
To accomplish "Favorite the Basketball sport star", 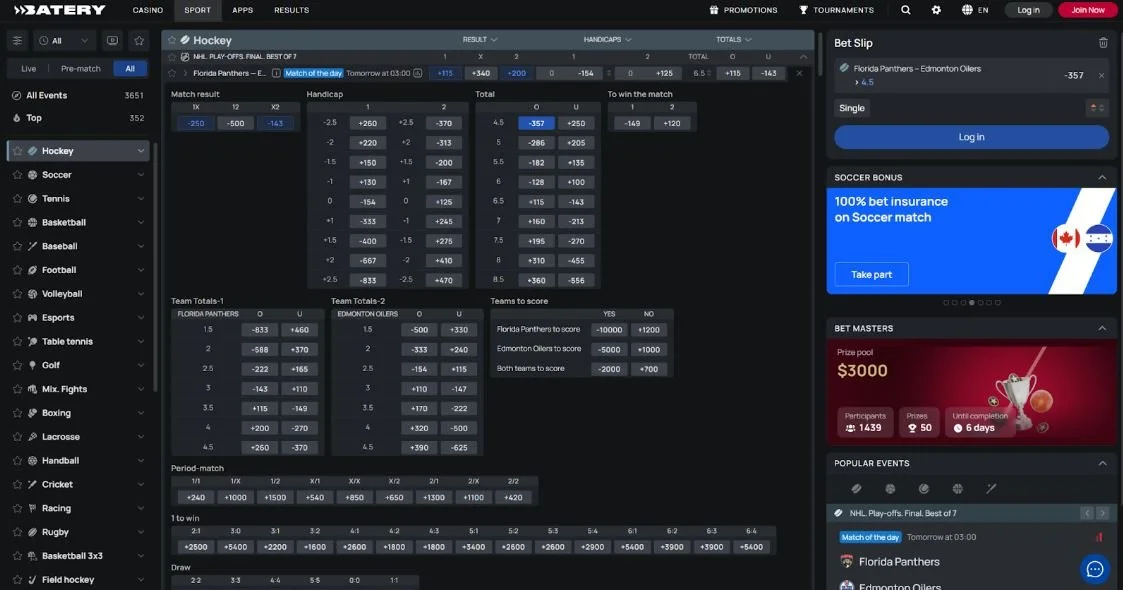I will coord(17,223).
